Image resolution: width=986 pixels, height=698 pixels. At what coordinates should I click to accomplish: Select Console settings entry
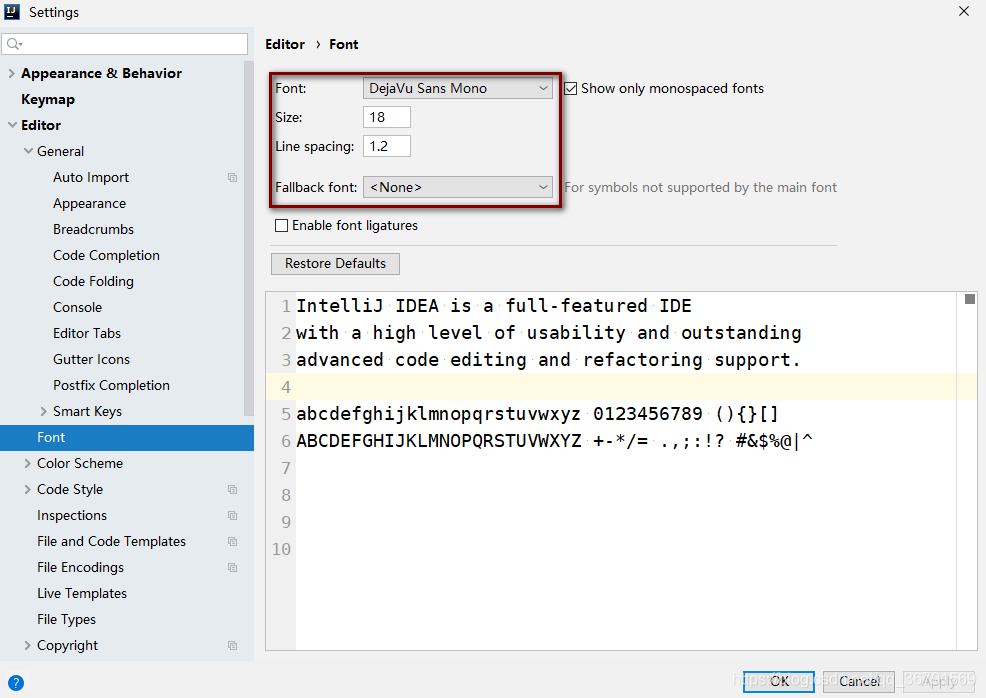click(77, 307)
